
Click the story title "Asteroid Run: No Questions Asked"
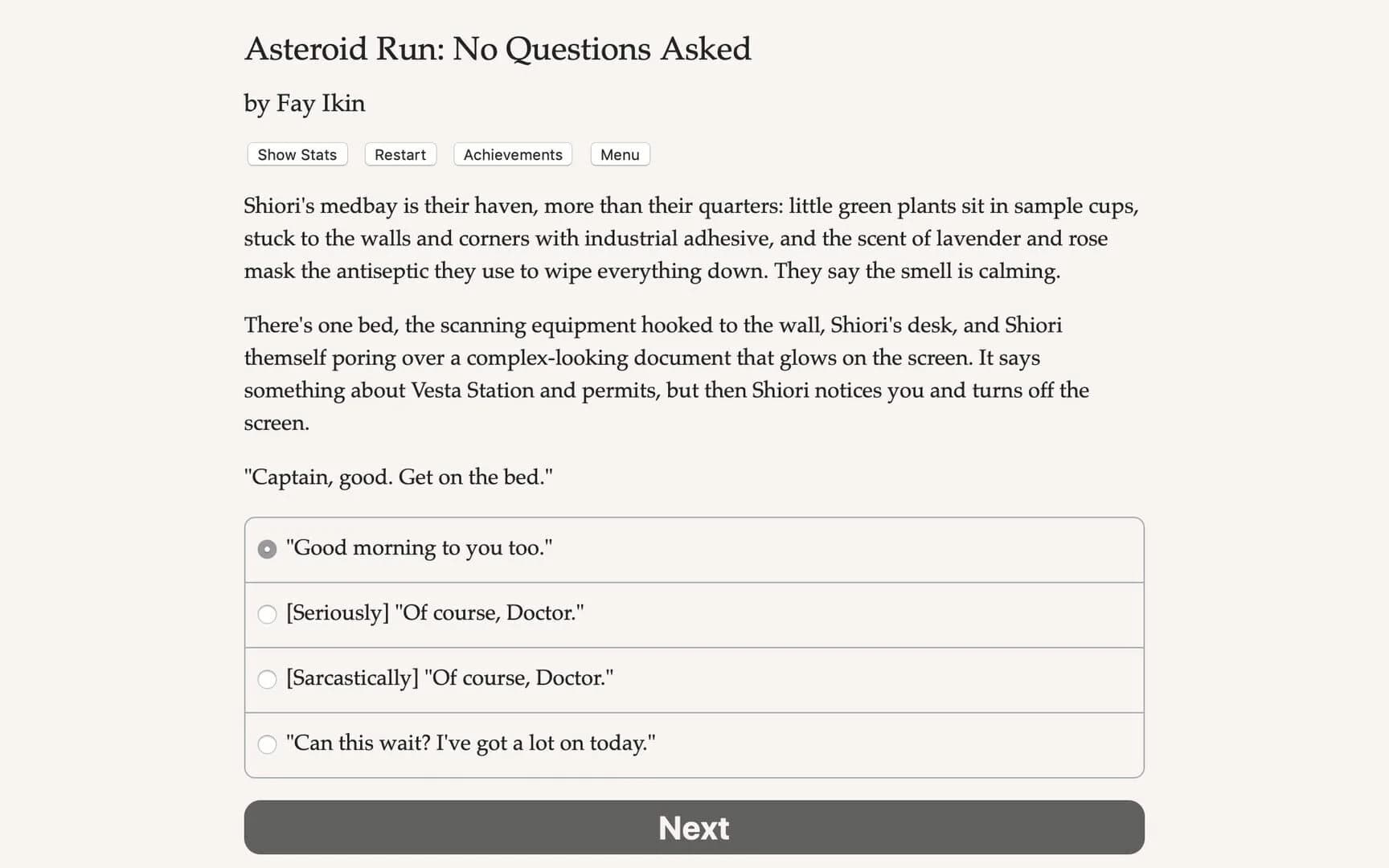[497, 49]
